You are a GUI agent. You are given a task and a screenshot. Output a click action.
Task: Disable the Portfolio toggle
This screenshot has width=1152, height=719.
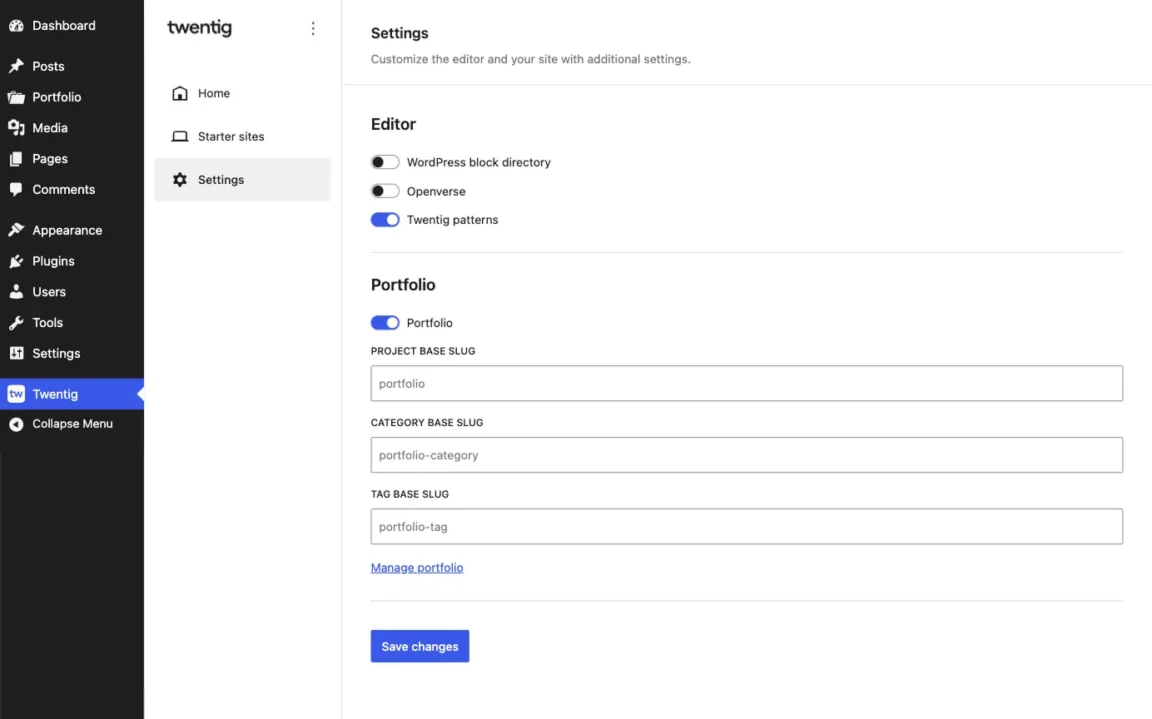pyautogui.click(x=385, y=322)
